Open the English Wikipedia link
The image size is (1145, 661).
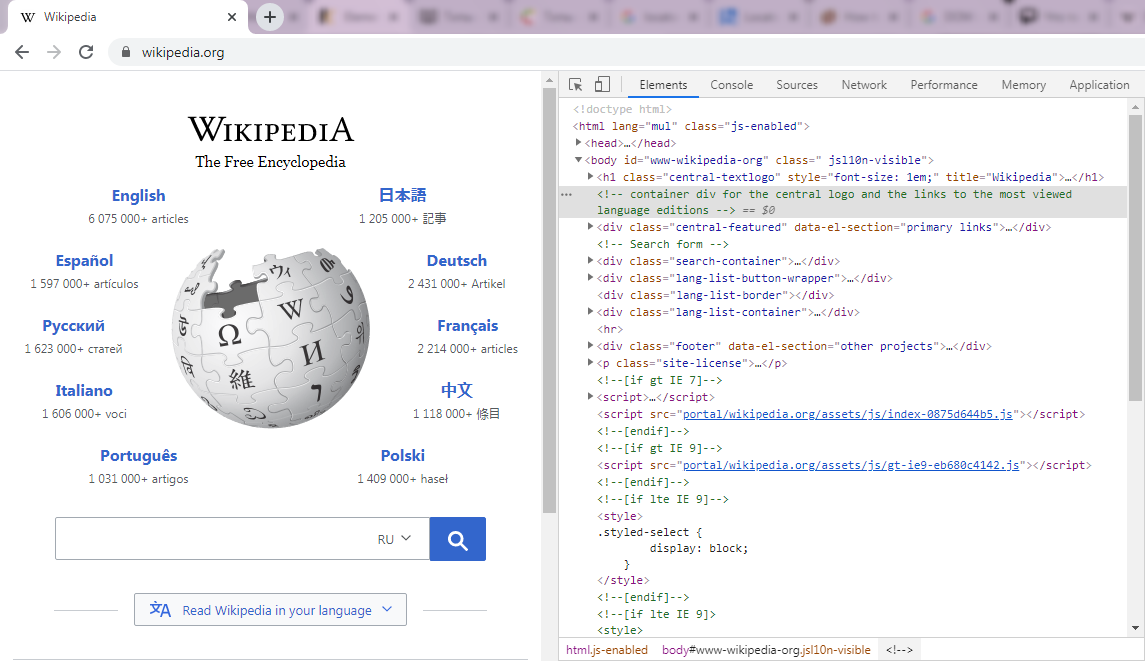(138, 196)
